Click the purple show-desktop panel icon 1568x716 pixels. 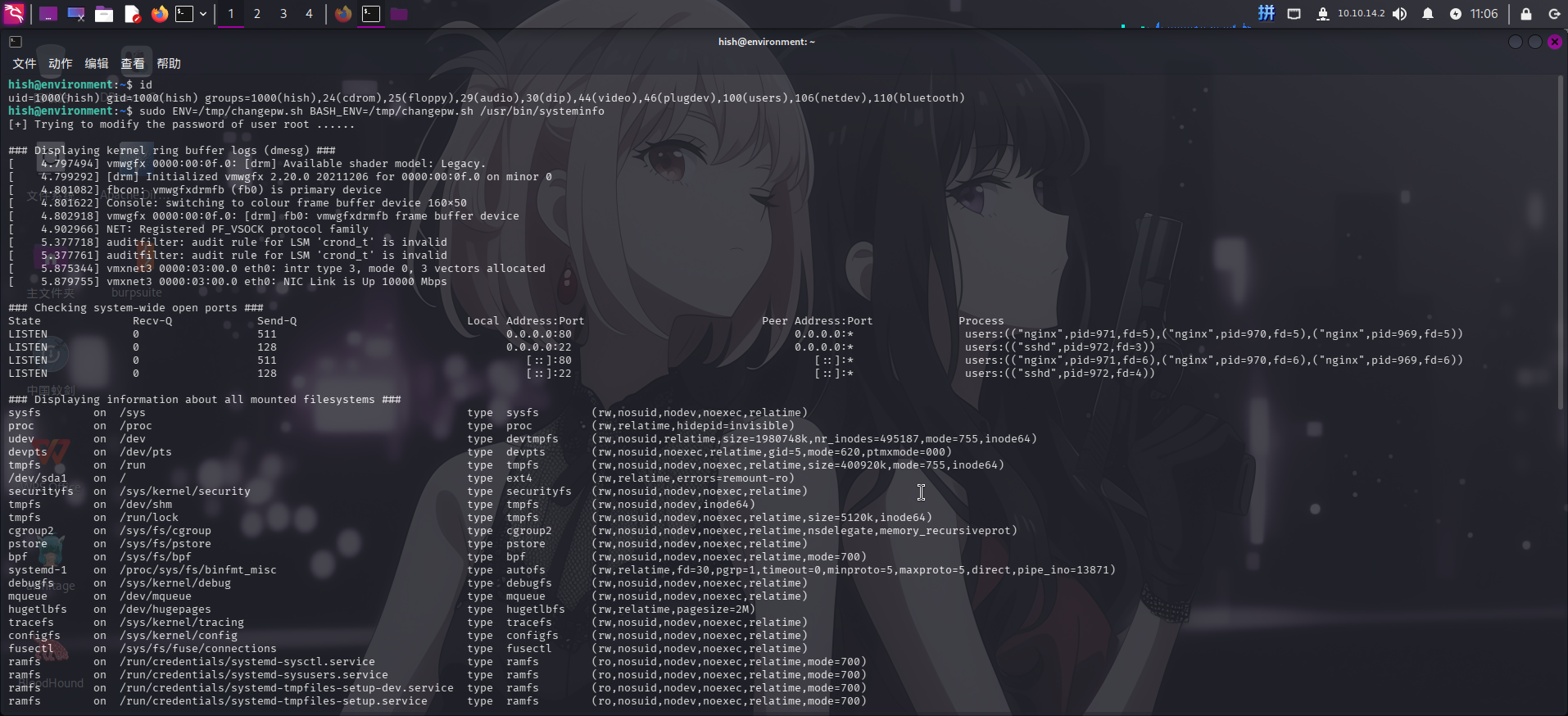pyautogui.click(x=48, y=14)
